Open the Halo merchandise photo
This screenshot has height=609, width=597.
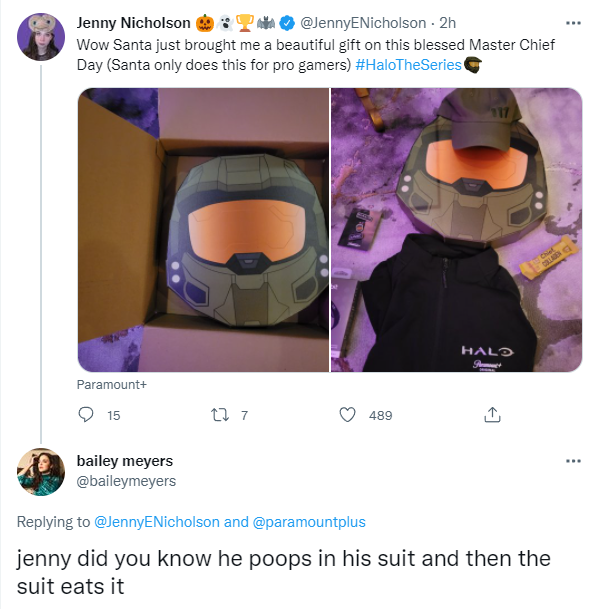tap(456, 230)
